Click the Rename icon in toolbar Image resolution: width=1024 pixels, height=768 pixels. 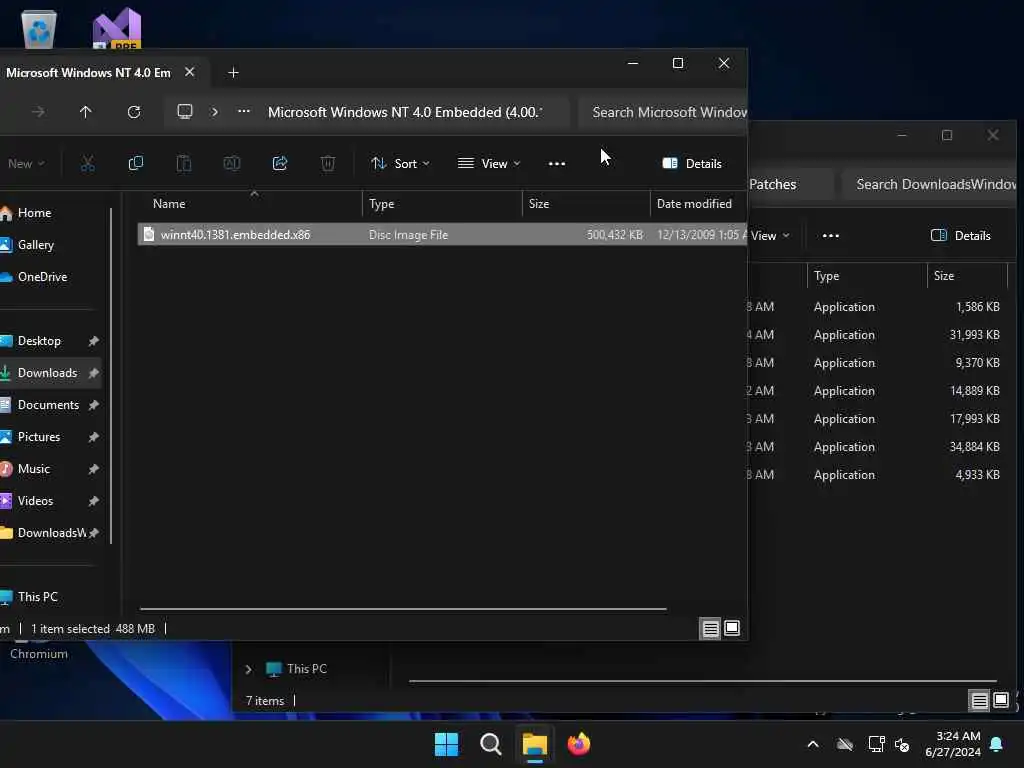point(232,163)
